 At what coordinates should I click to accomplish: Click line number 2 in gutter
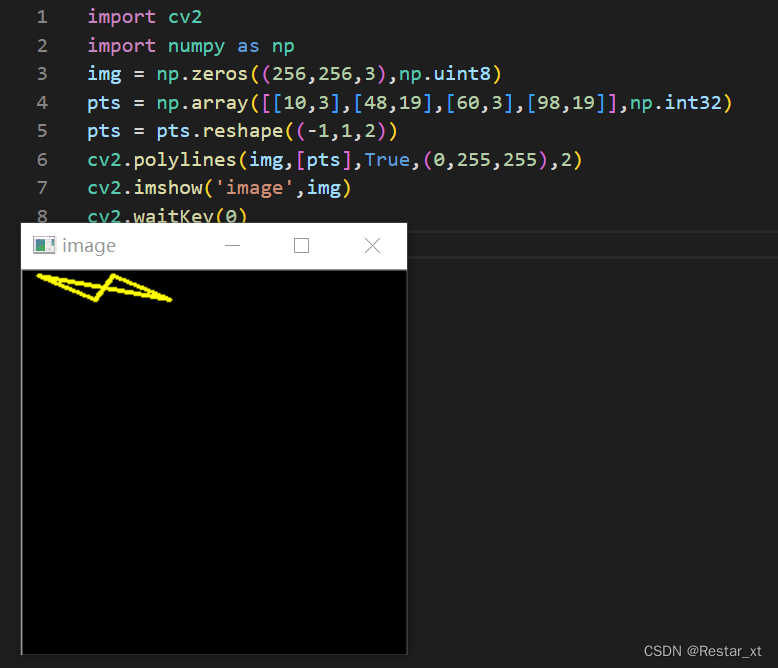pyautogui.click(x=42, y=46)
